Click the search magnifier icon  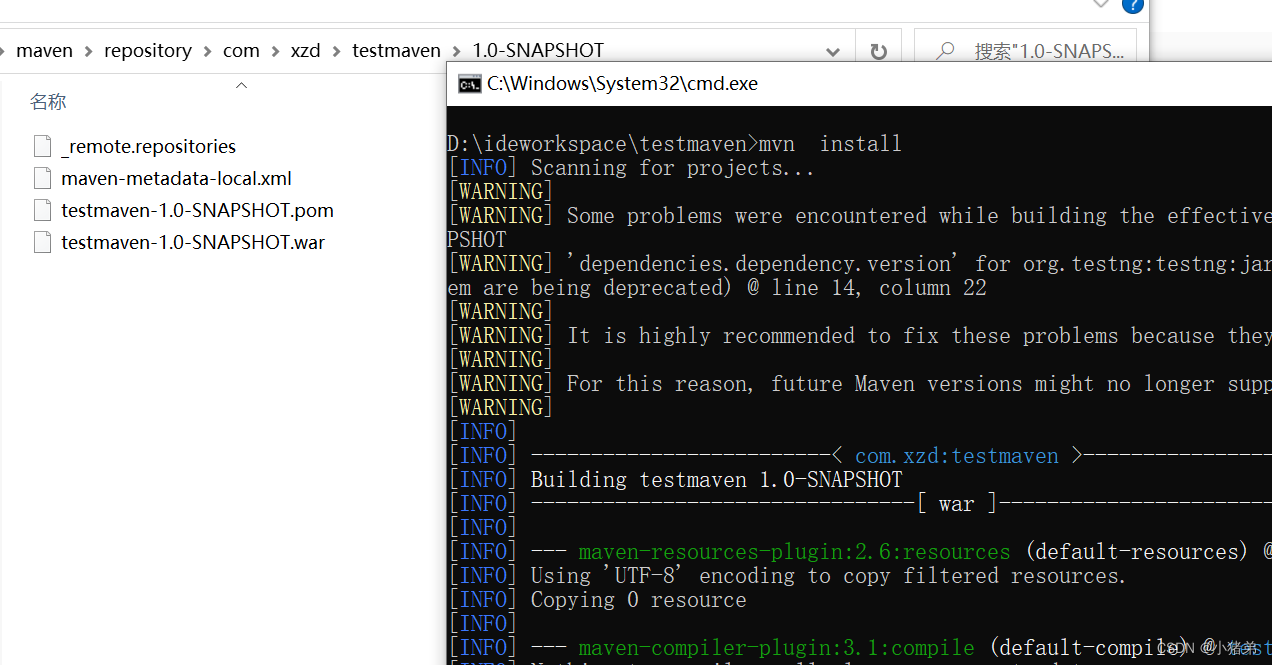click(945, 51)
